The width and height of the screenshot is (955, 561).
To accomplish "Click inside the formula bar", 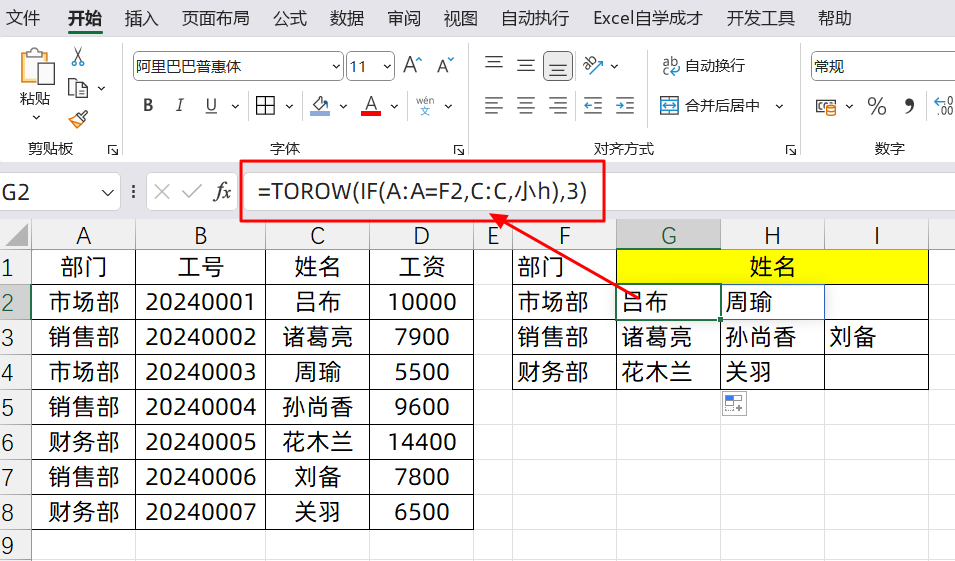I will [597, 192].
